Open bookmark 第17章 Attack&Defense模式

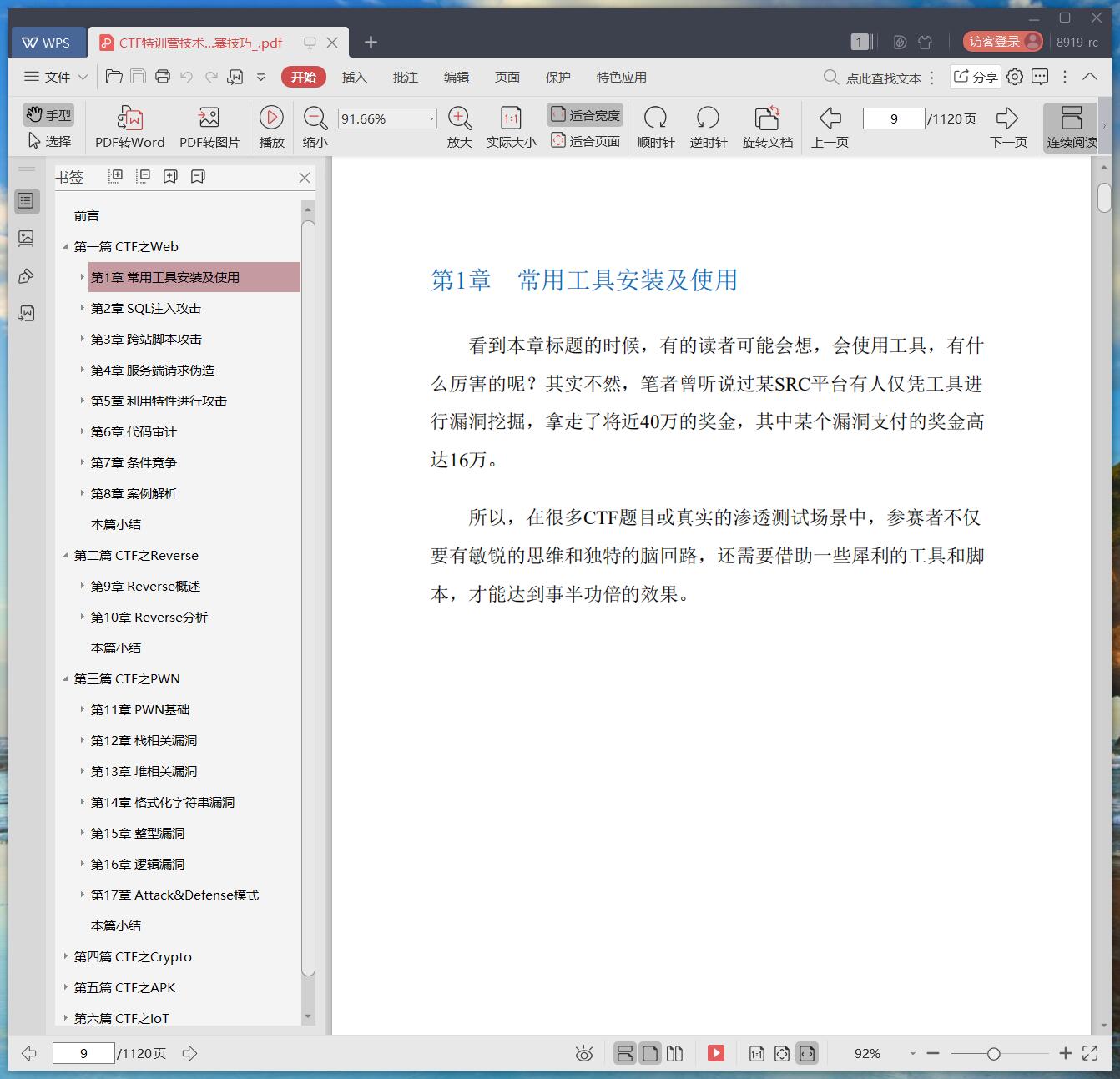point(174,895)
